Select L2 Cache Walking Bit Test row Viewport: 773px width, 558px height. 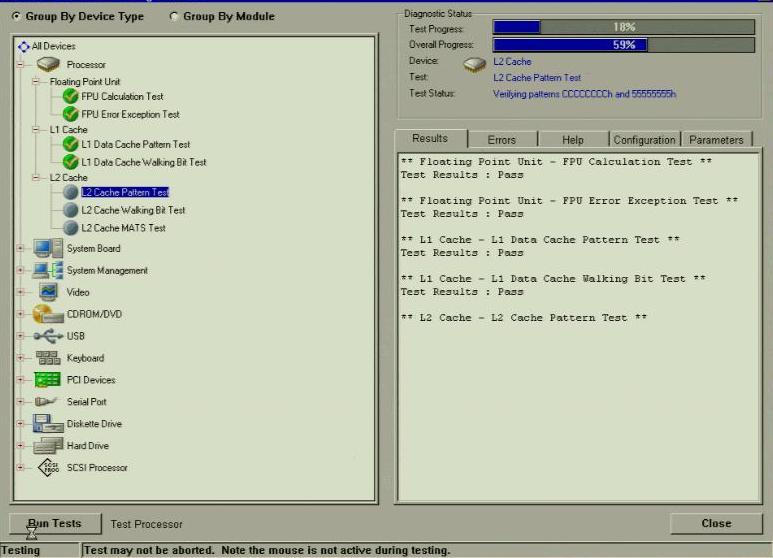[x=133, y=210]
